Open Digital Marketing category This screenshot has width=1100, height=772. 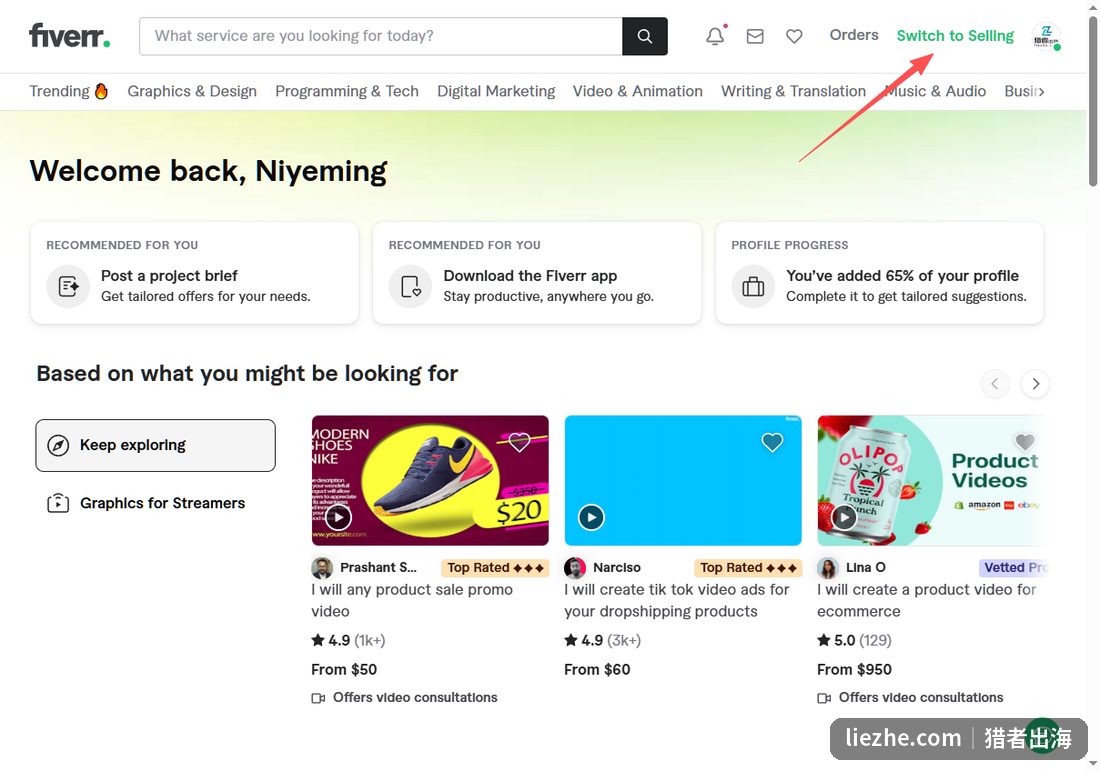pos(496,91)
